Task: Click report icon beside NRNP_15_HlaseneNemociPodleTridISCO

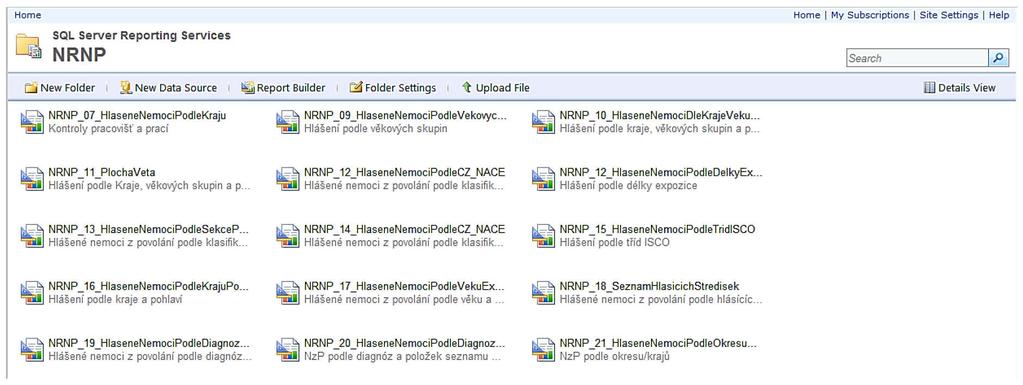Action: (543, 236)
